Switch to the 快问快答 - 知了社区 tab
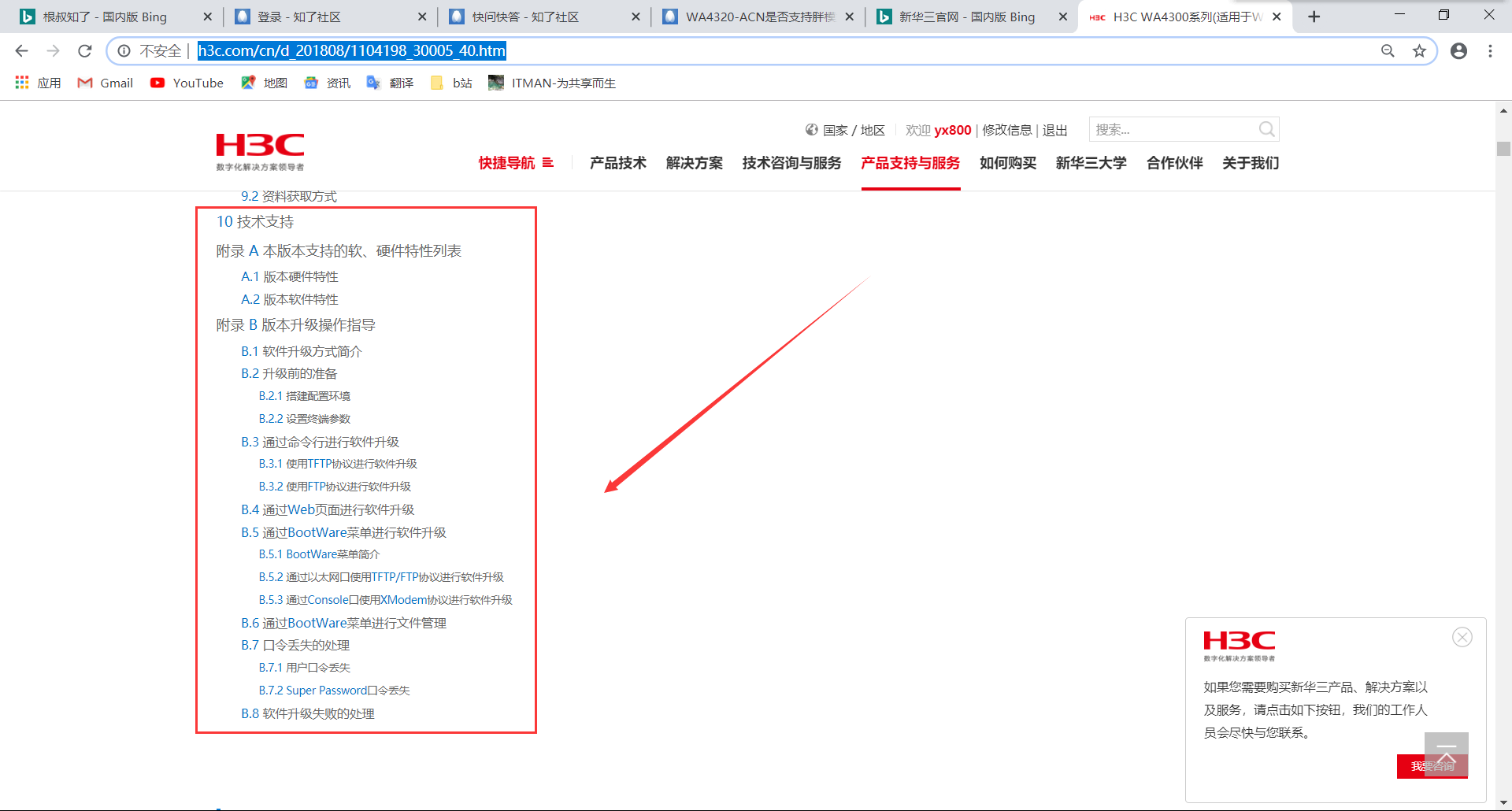 [x=525, y=17]
